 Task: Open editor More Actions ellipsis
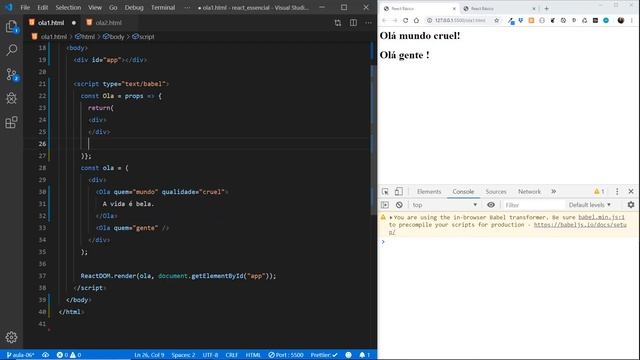point(368,23)
